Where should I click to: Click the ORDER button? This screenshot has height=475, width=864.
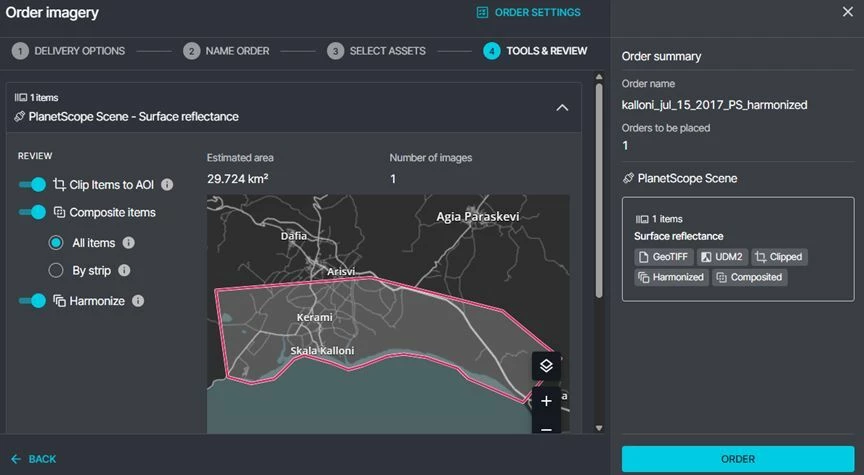(x=738, y=459)
